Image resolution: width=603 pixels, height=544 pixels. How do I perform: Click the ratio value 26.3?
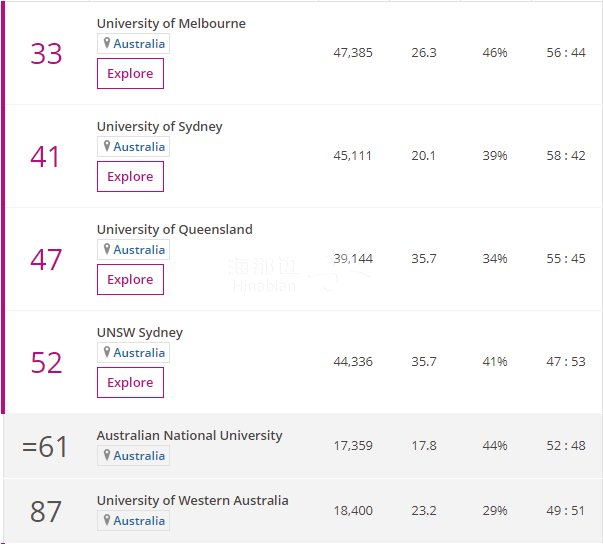pyautogui.click(x=424, y=53)
